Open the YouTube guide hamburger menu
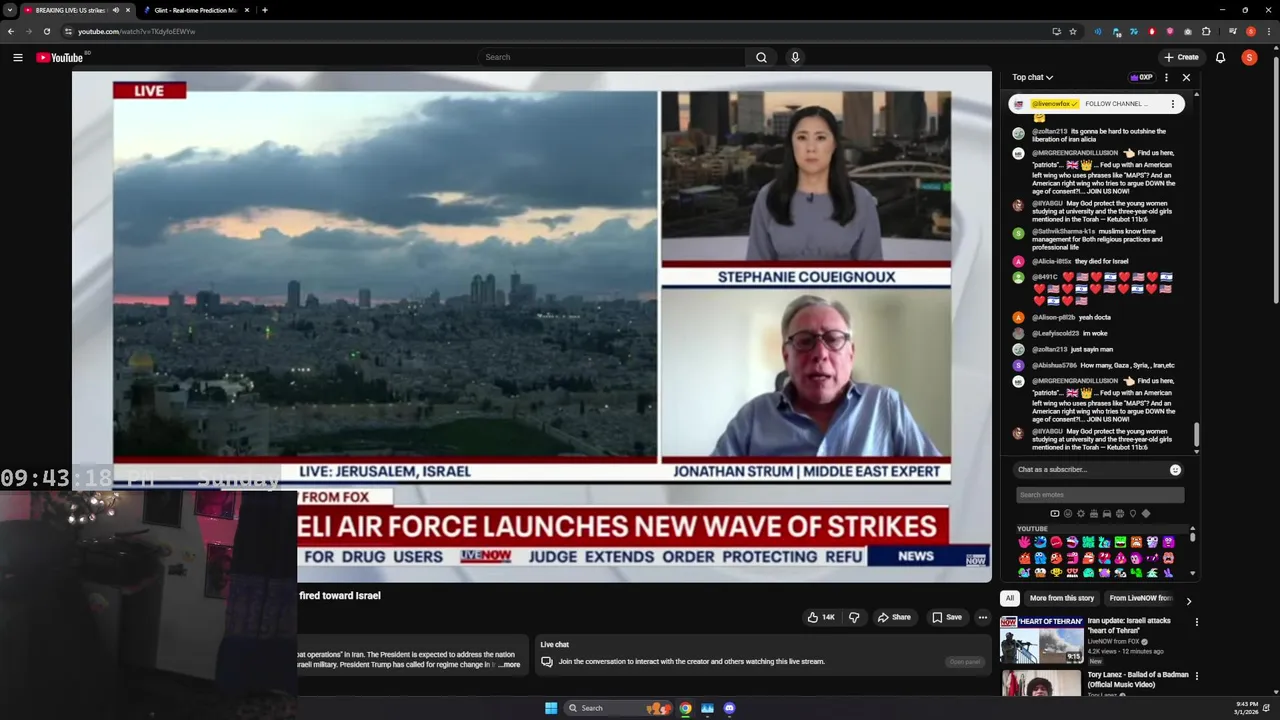 click(x=18, y=57)
